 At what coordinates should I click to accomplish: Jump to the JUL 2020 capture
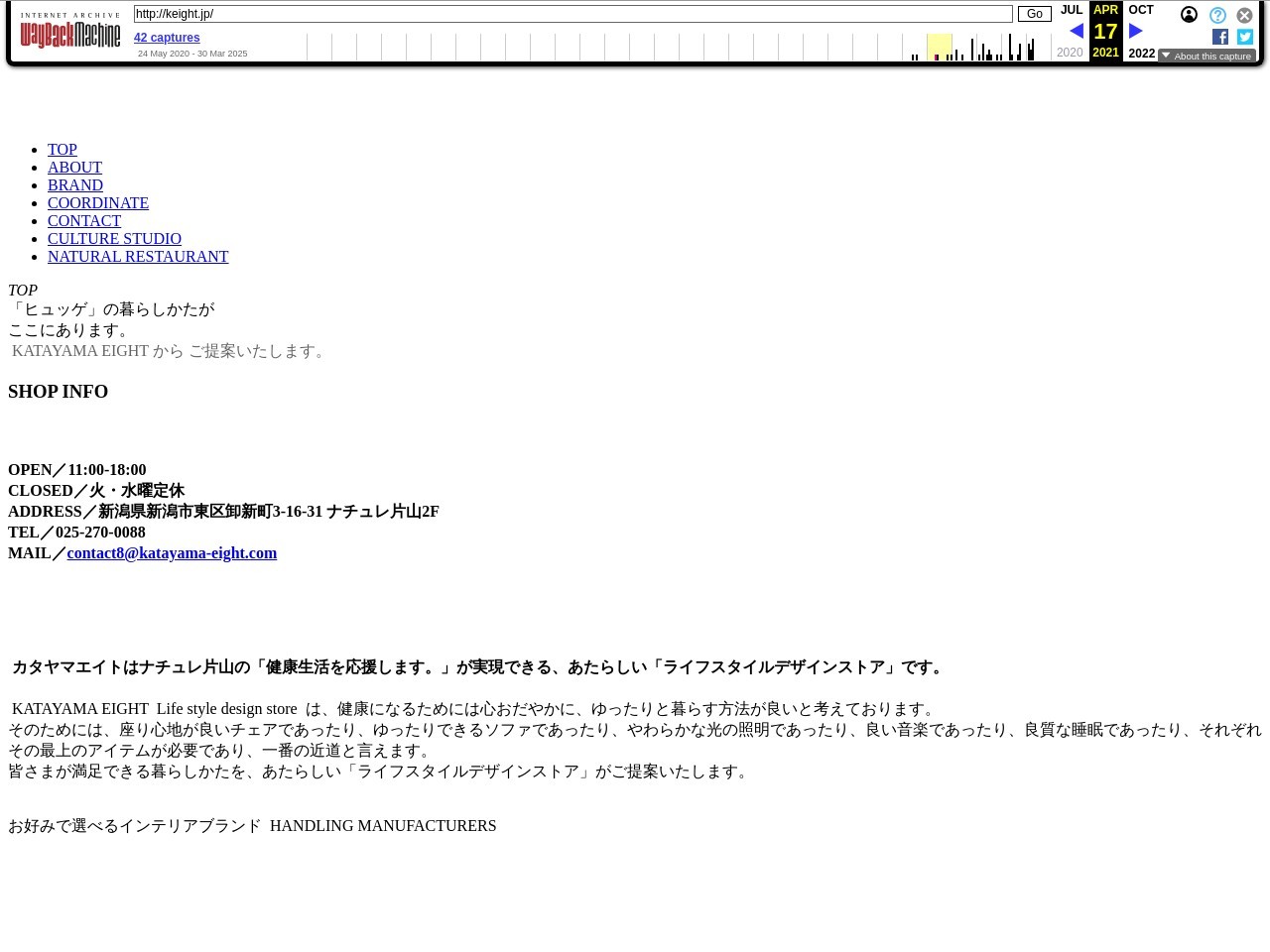pyautogui.click(x=1072, y=10)
